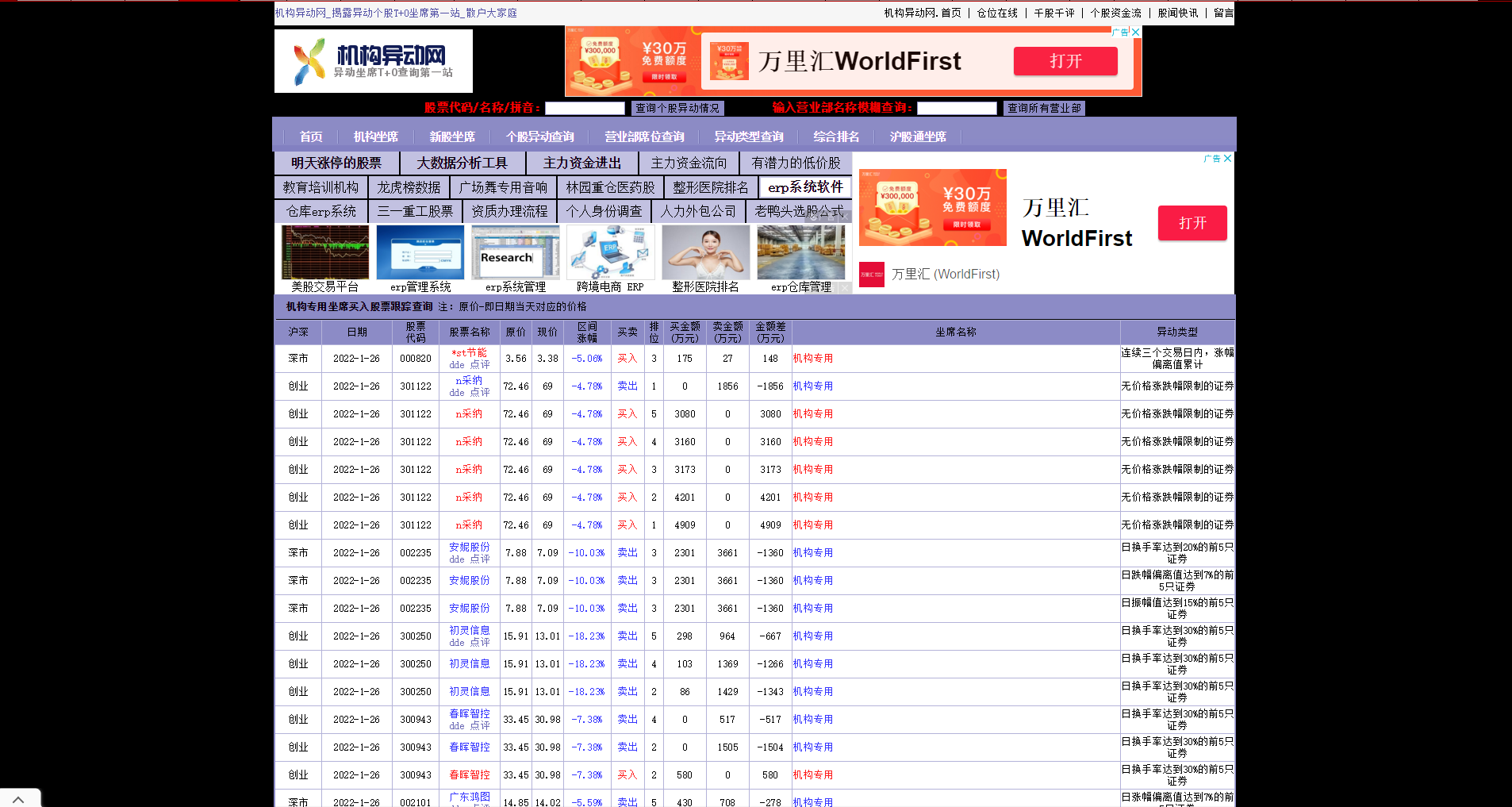Image resolution: width=1512 pixels, height=807 pixels.
Task: Open the erp系统软件 link
Action: pyautogui.click(x=805, y=187)
